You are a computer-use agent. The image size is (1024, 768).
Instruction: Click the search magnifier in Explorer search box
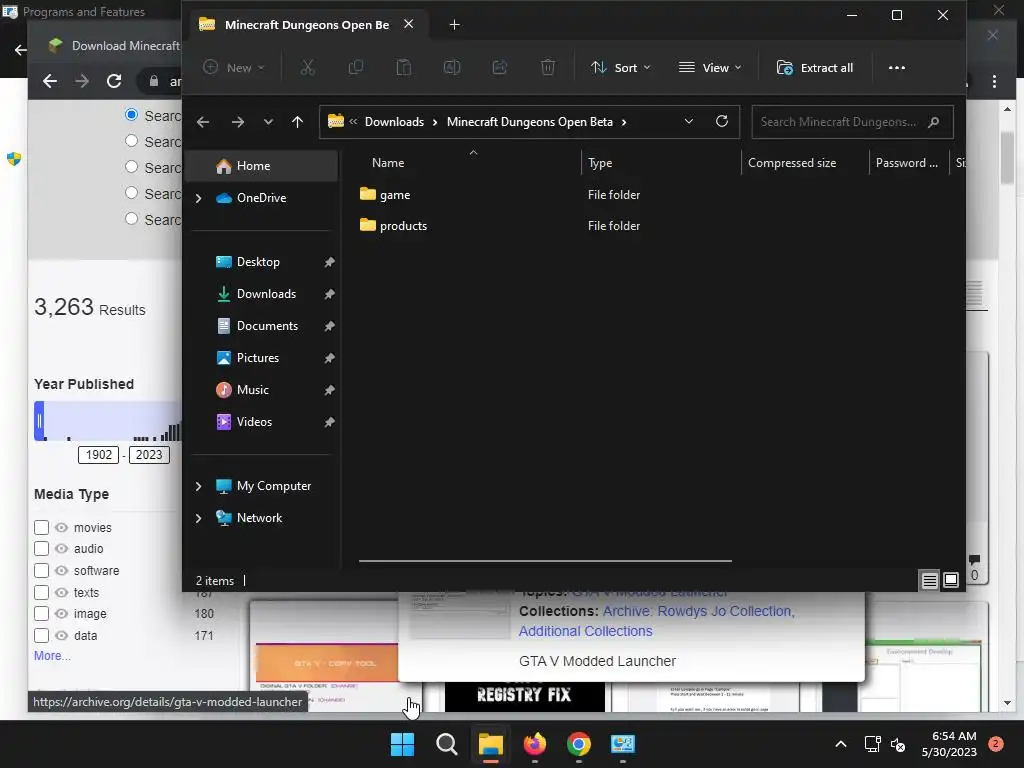tap(934, 122)
